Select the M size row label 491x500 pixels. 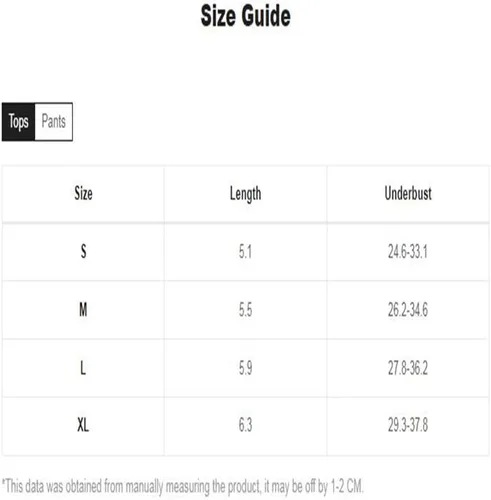click(83, 310)
